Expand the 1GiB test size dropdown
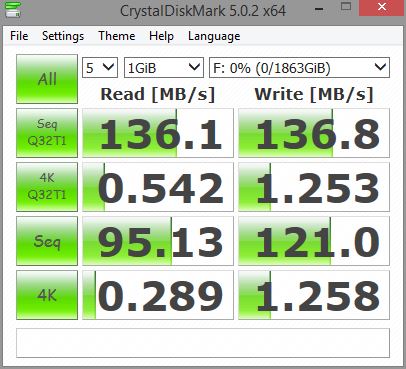 click(x=164, y=68)
